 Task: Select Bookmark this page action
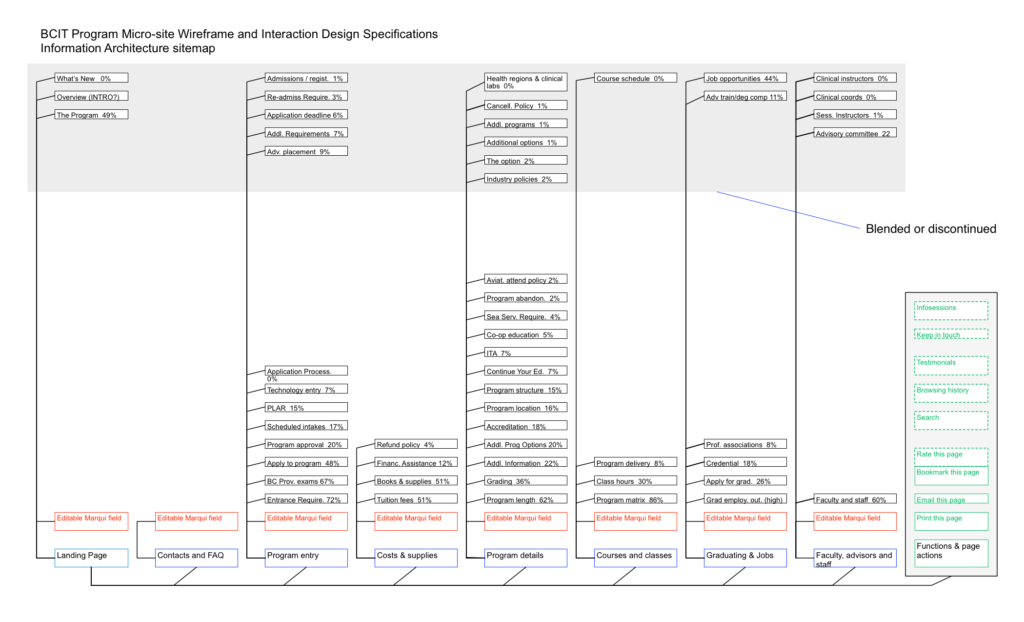coord(949,472)
